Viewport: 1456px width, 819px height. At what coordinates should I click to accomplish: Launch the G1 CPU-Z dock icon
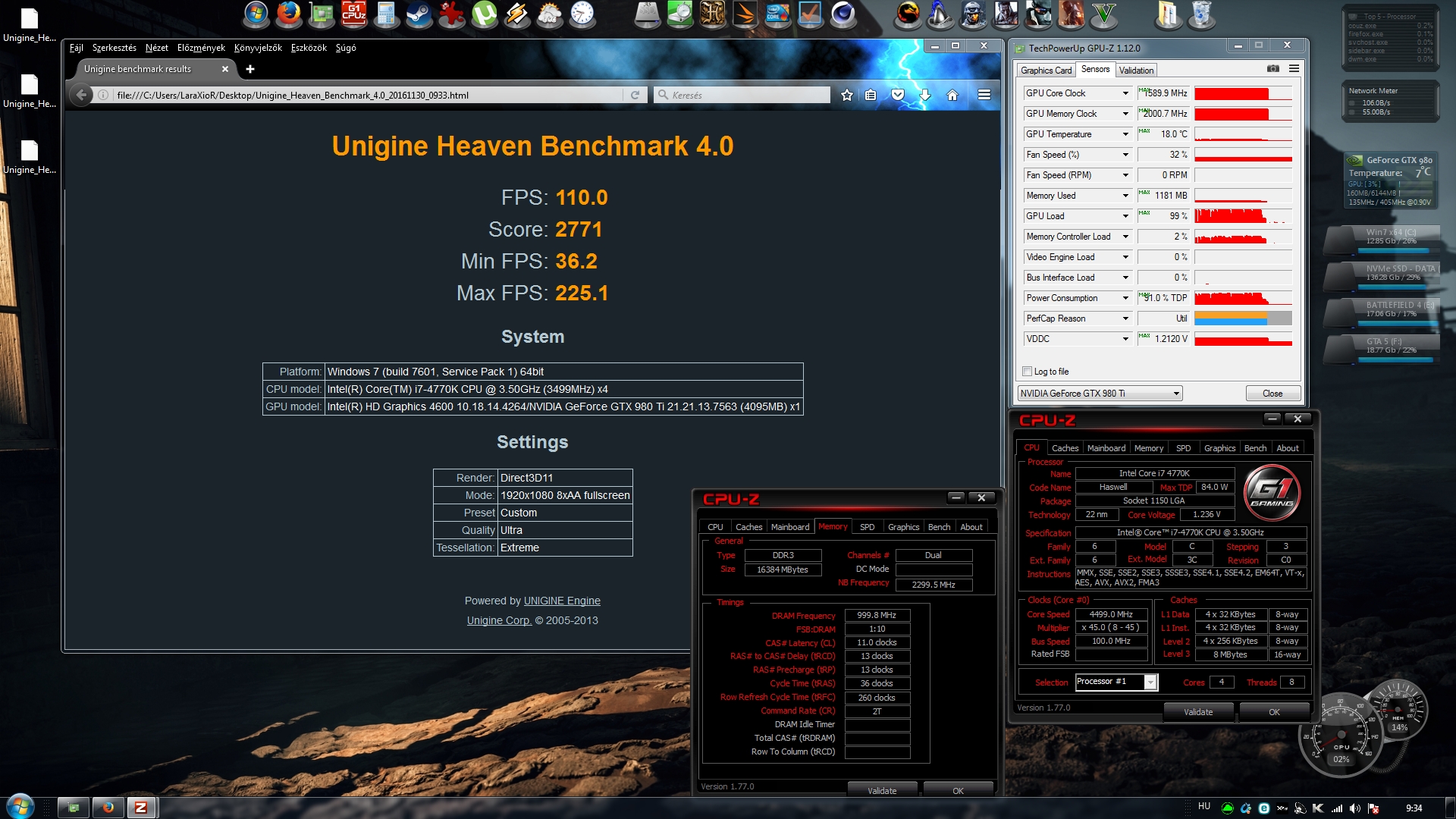(x=353, y=14)
